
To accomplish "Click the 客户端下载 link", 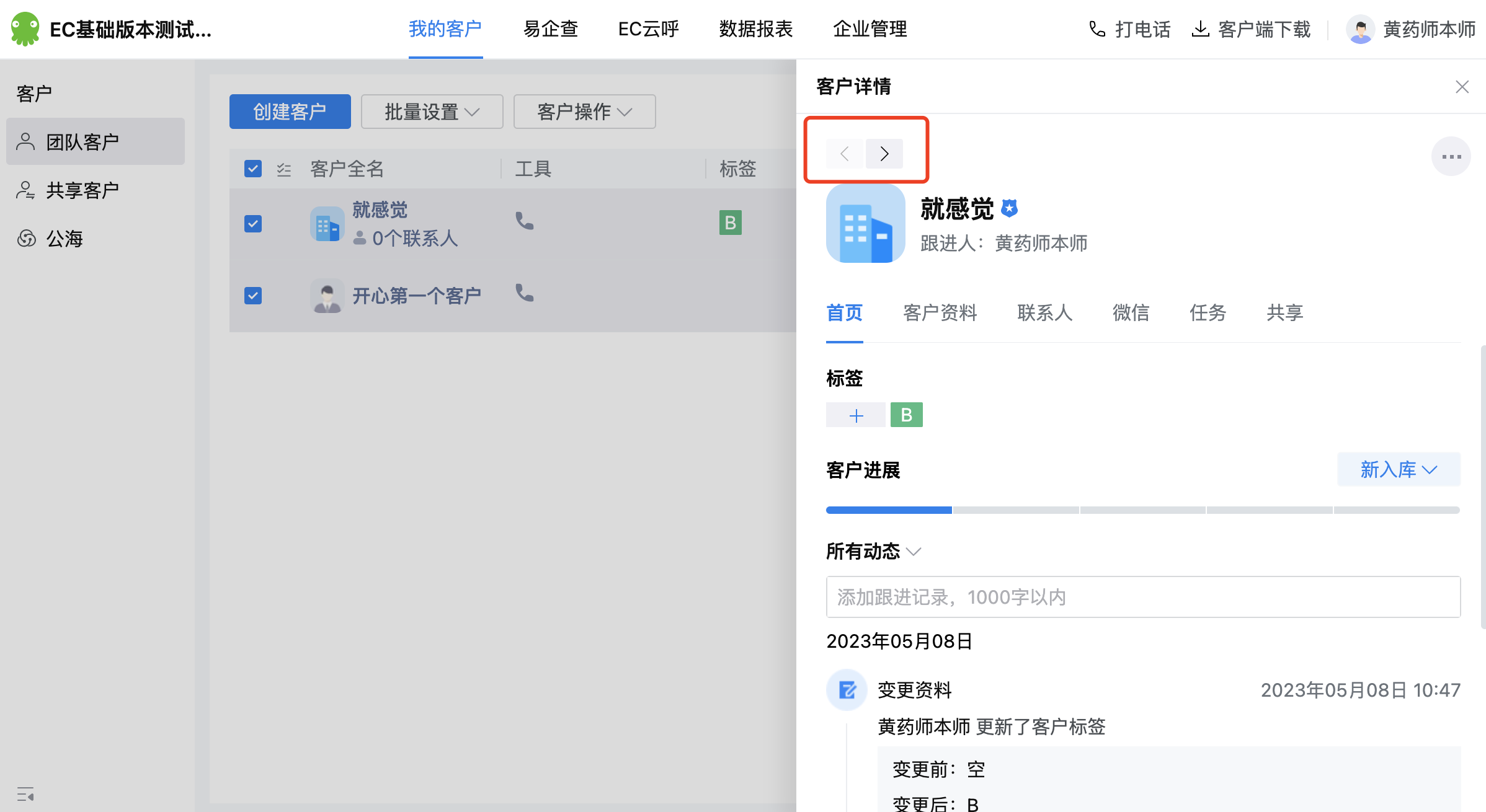I will [x=1265, y=29].
